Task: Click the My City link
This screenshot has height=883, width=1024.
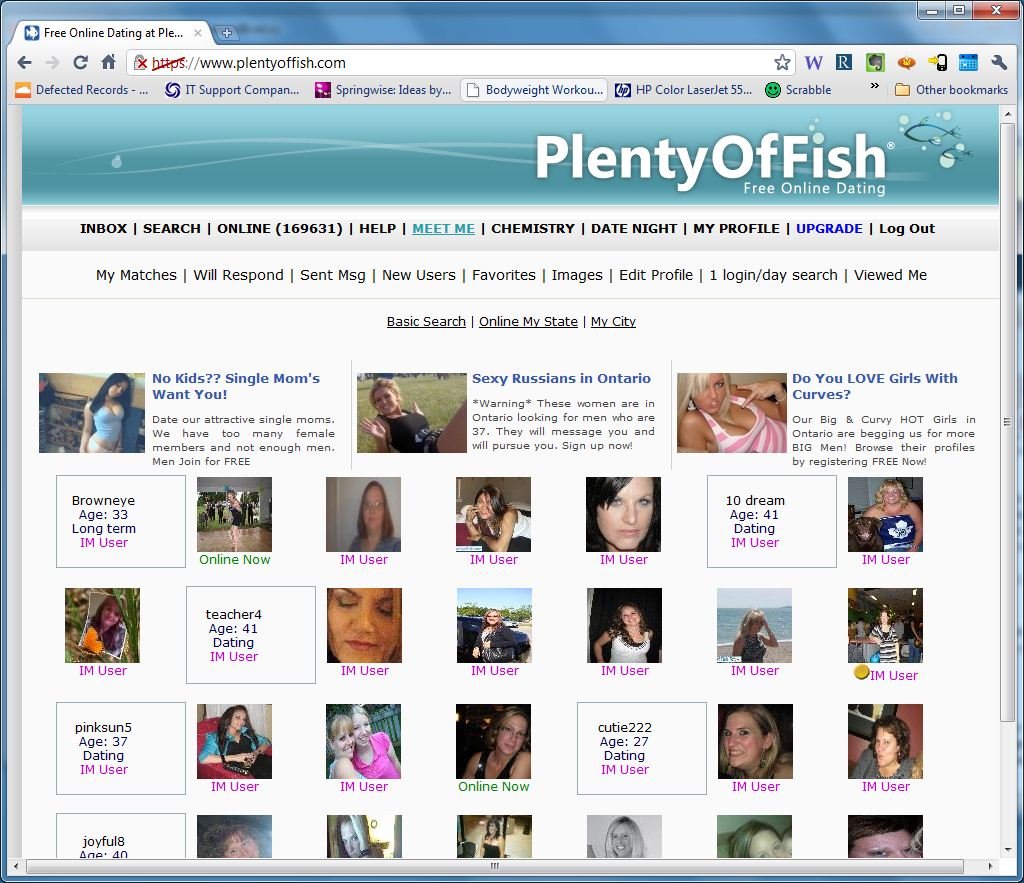Action: point(613,321)
